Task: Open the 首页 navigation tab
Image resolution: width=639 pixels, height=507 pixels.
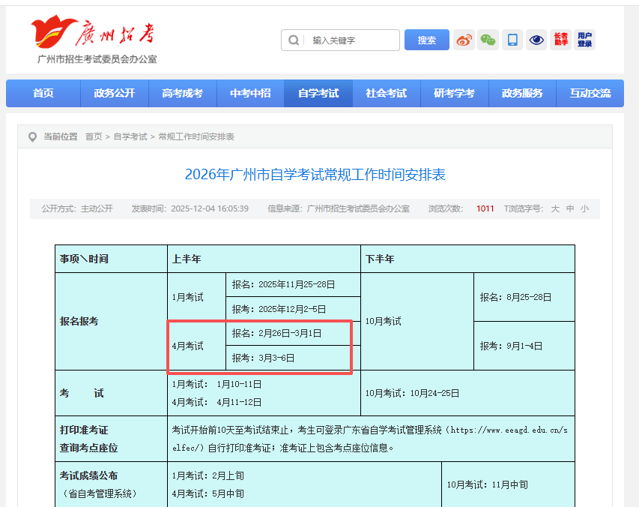Action: [x=43, y=93]
